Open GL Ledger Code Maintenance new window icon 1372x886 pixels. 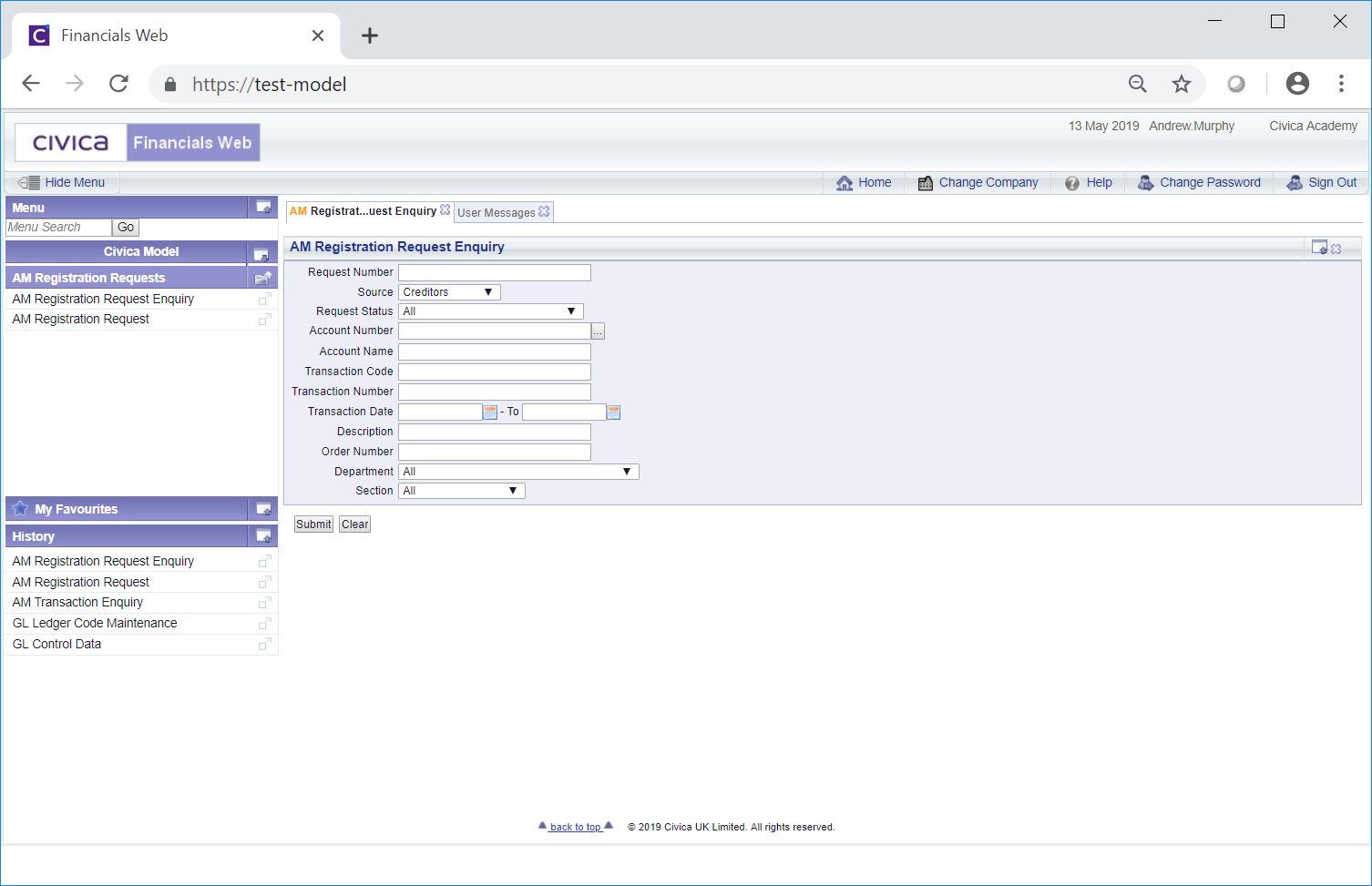(265, 624)
